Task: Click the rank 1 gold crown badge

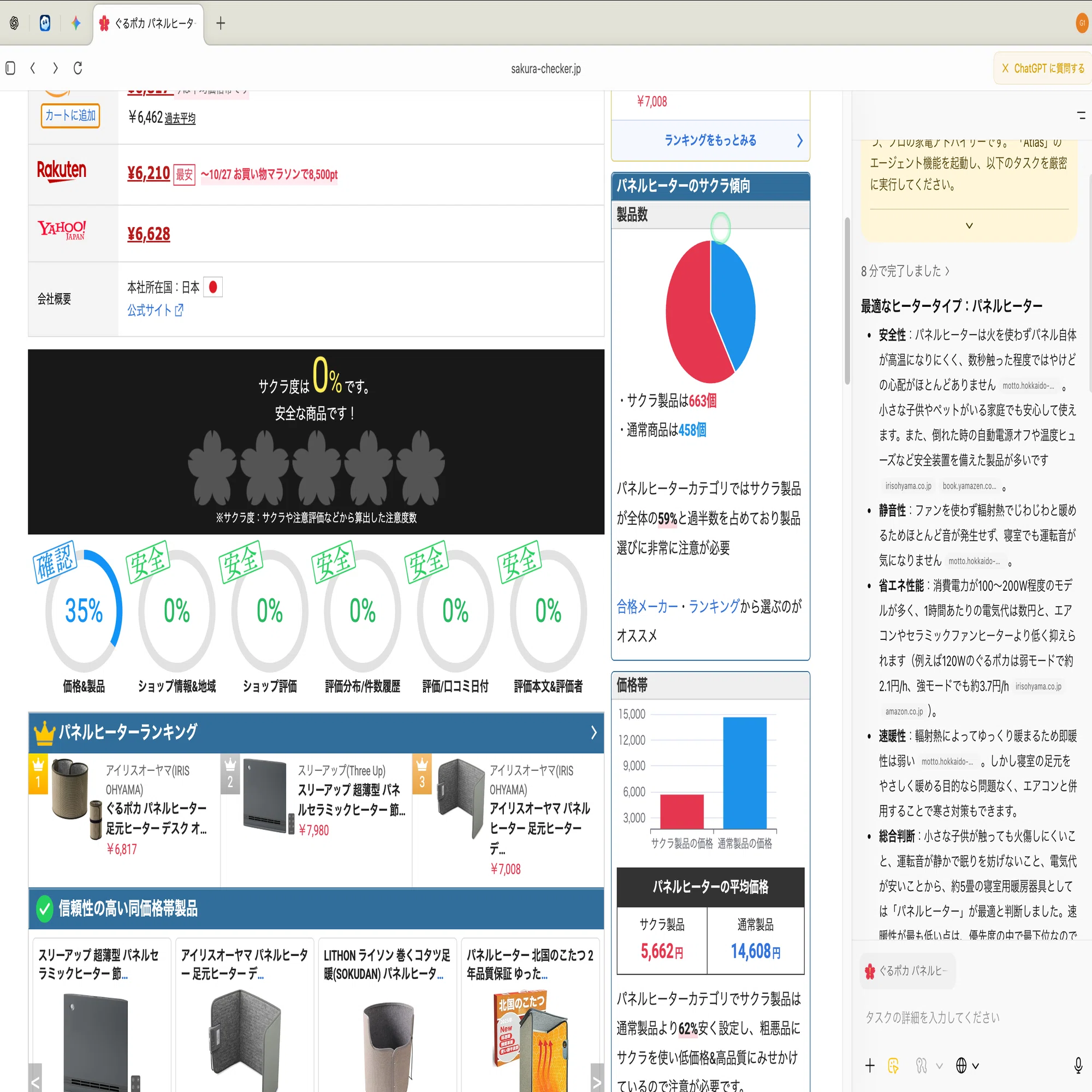Action: coord(38,774)
